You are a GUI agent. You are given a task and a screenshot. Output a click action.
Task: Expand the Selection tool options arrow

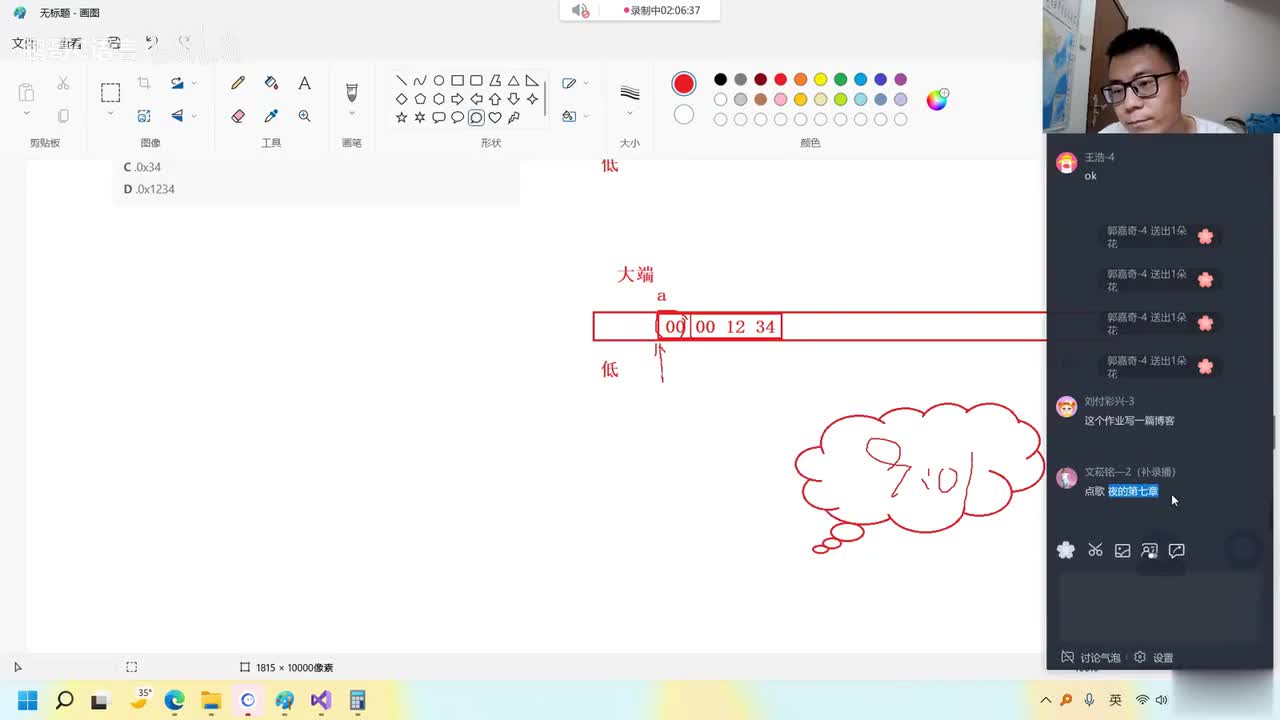pyautogui.click(x=110, y=114)
